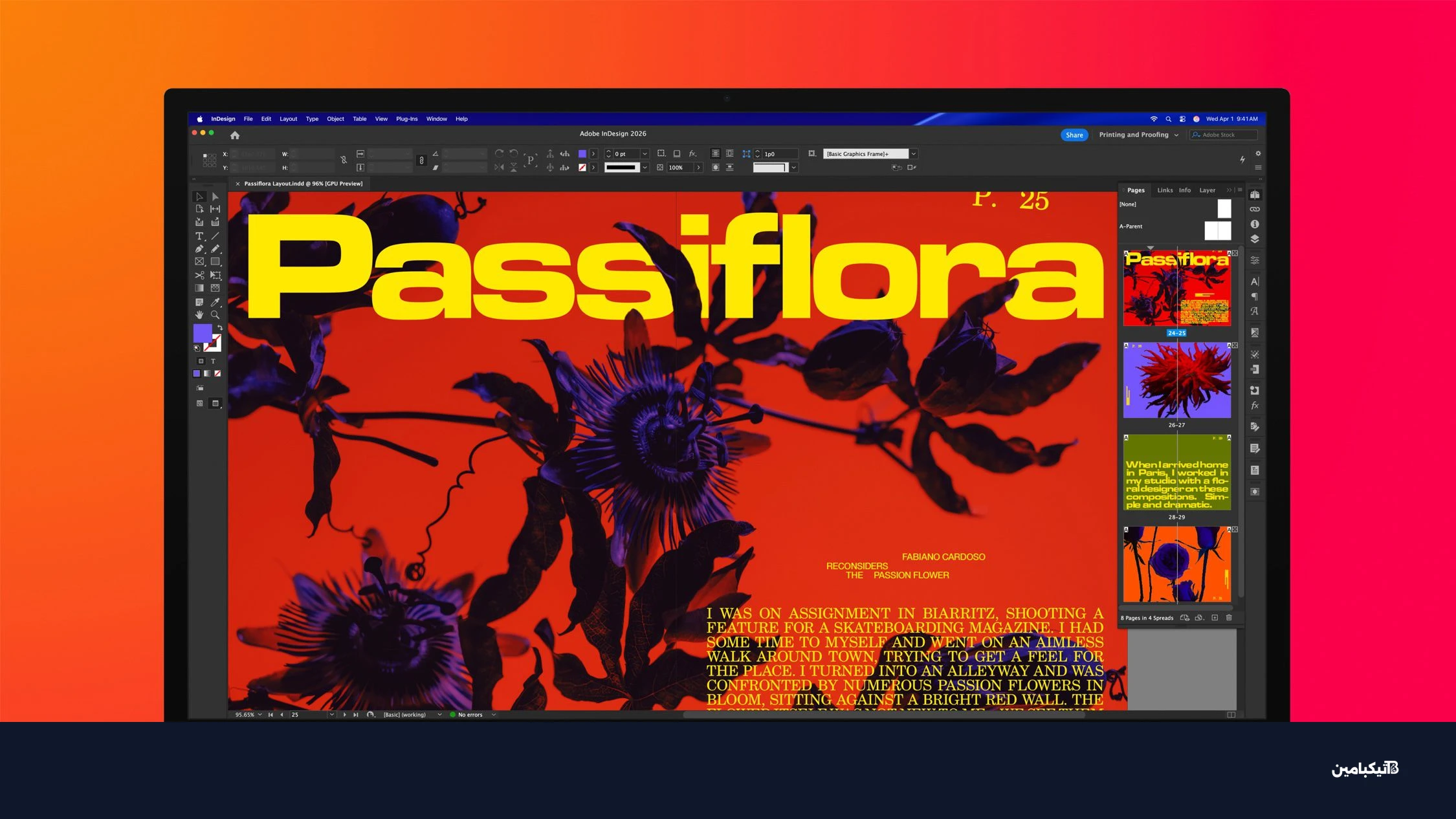This screenshot has height=819, width=1456.
Task: Expand the stroke weight 0 pt dropdown
Action: coord(645,154)
